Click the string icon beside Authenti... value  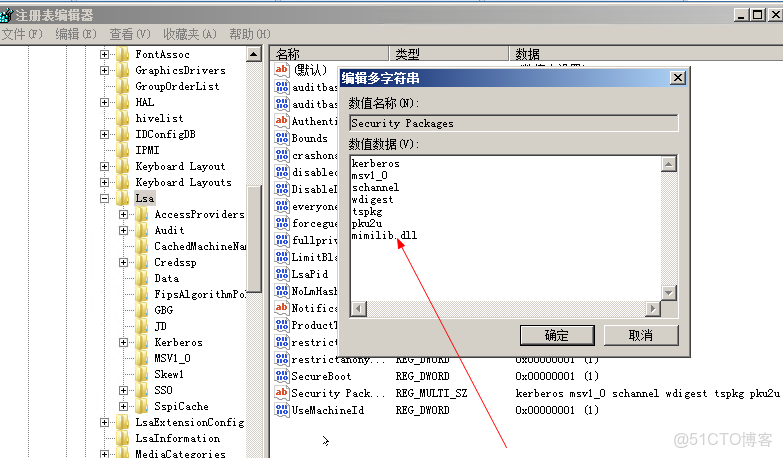point(282,121)
